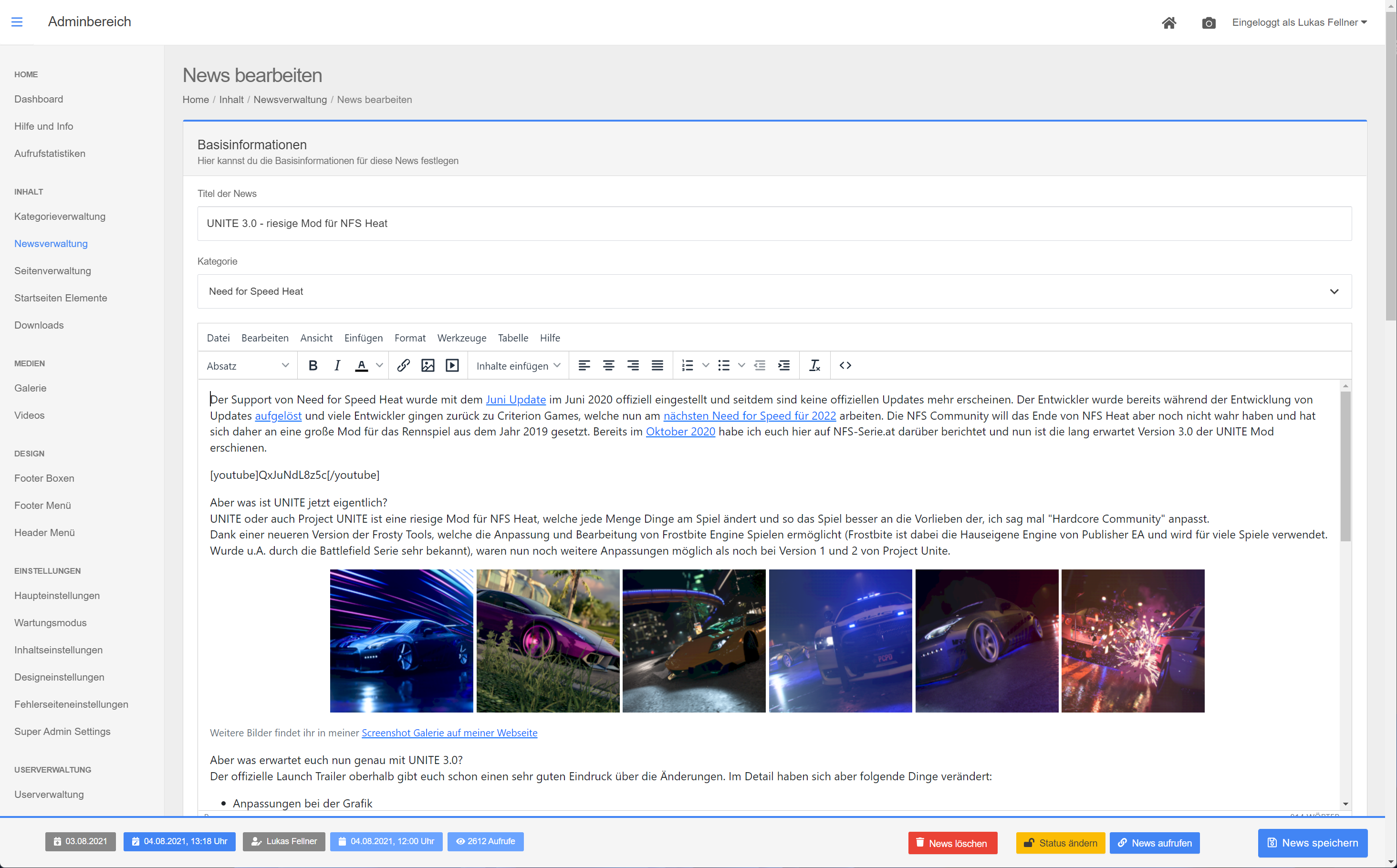Open the Datei editor menu
1397x868 pixels.
click(218, 338)
